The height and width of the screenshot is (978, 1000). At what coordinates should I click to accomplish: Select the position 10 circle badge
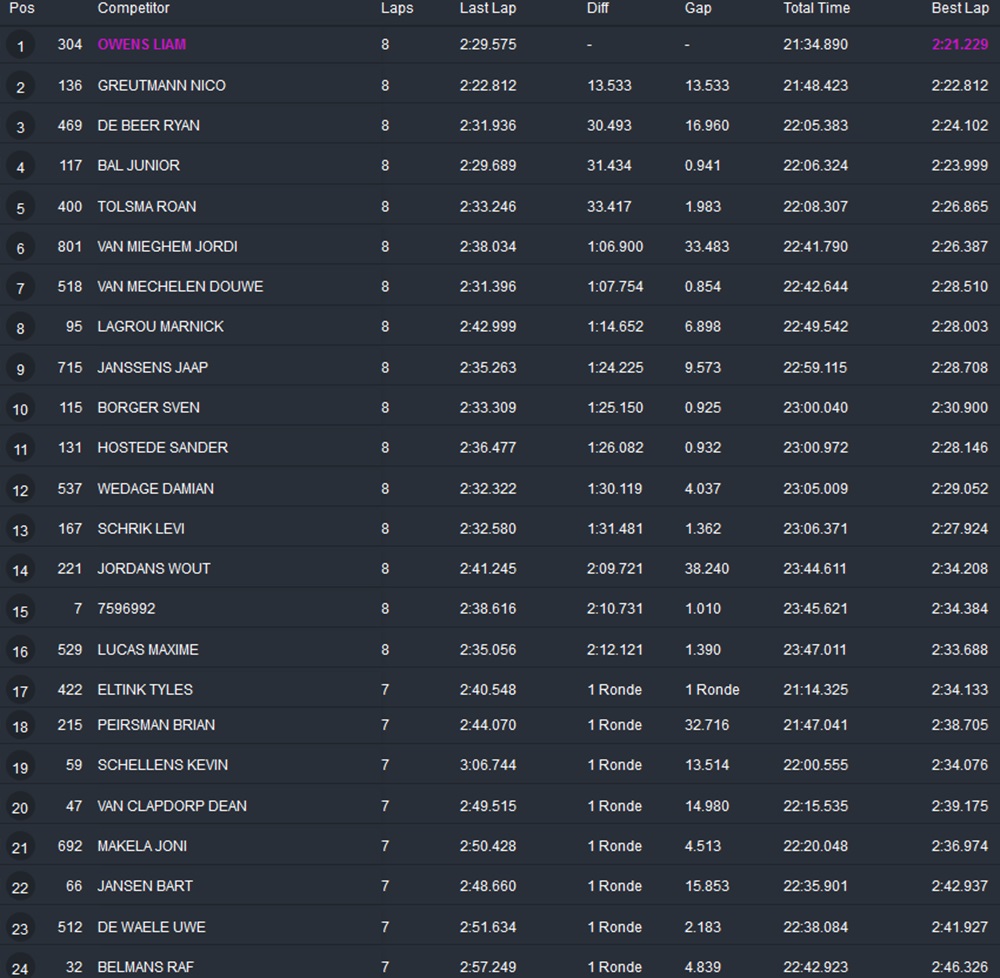[x=20, y=409]
